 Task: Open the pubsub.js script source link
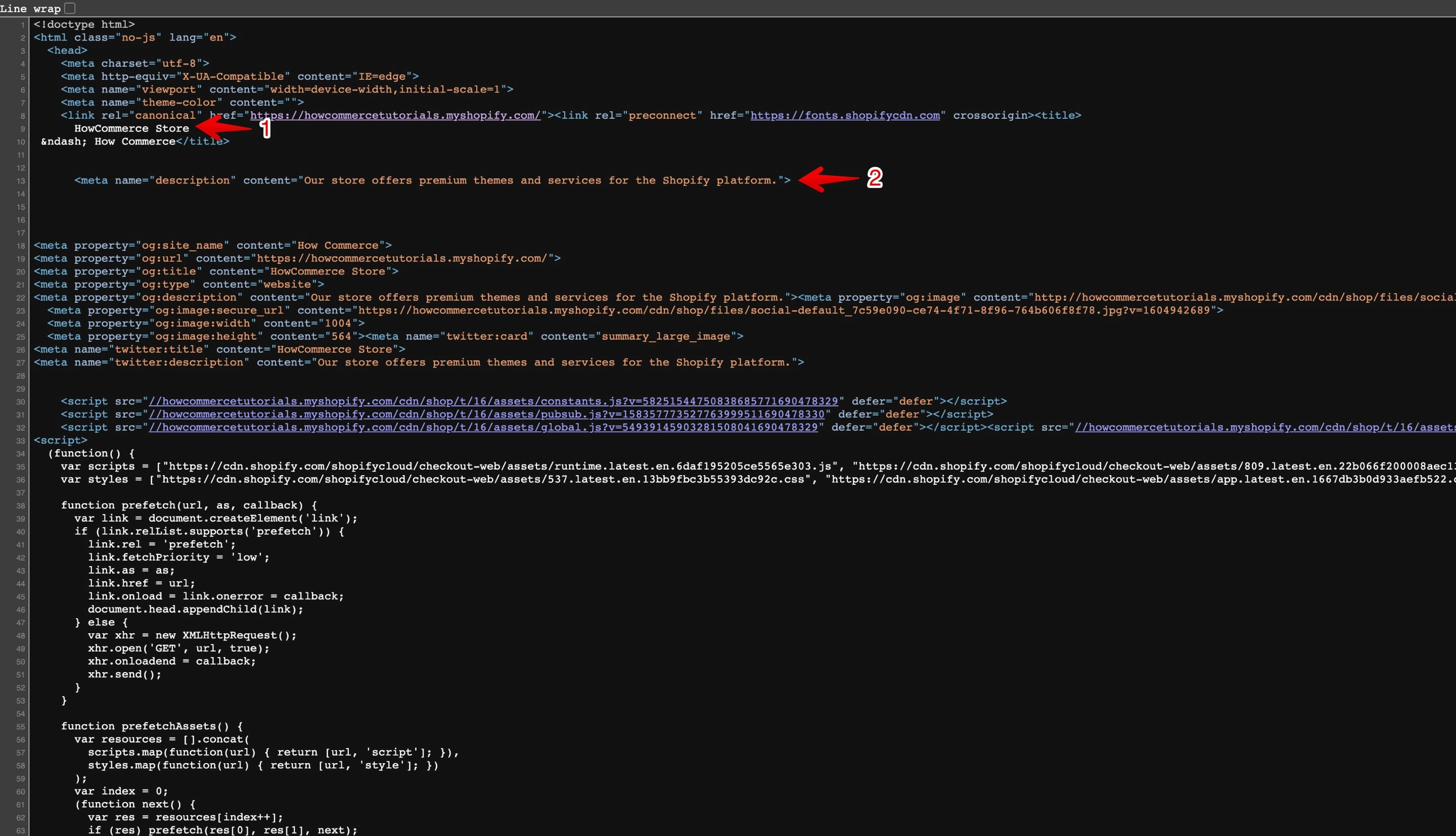486,414
